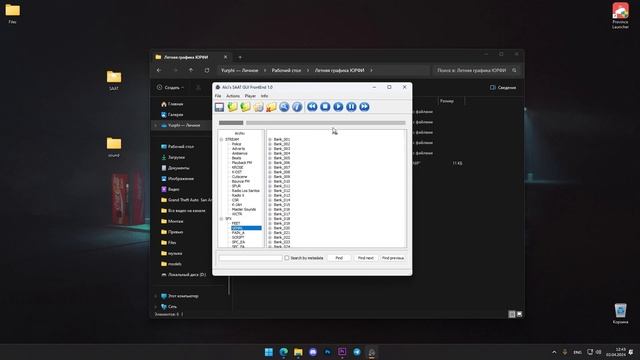Select PAIN_A under SFX in the tree
The height and width of the screenshot is (360, 640).
tap(238, 233)
